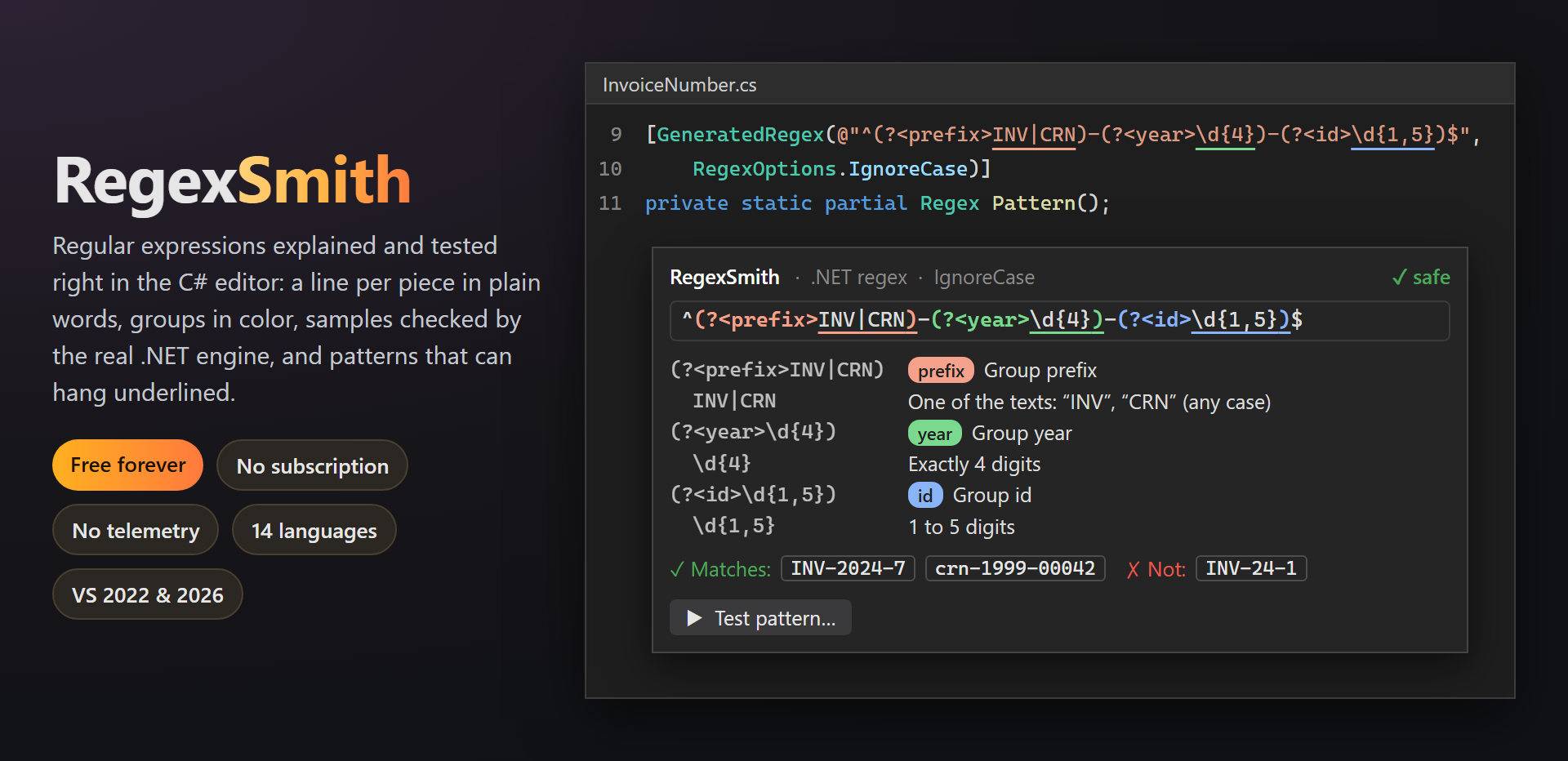This screenshot has height=761, width=1568.
Task: Click the '1 to 5 digits' description
Action: (x=961, y=527)
